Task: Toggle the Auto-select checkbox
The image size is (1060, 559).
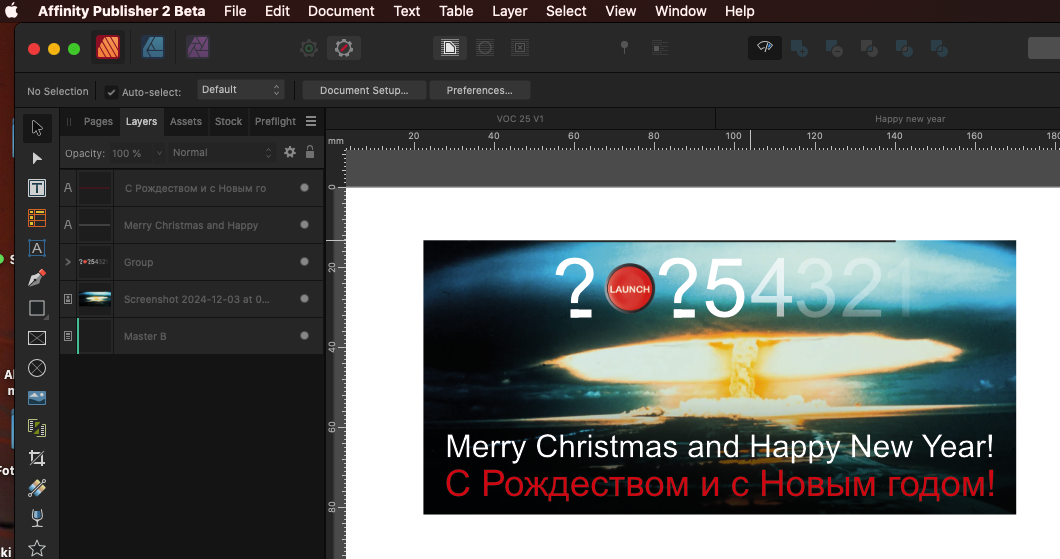Action: tap(112, 92)
